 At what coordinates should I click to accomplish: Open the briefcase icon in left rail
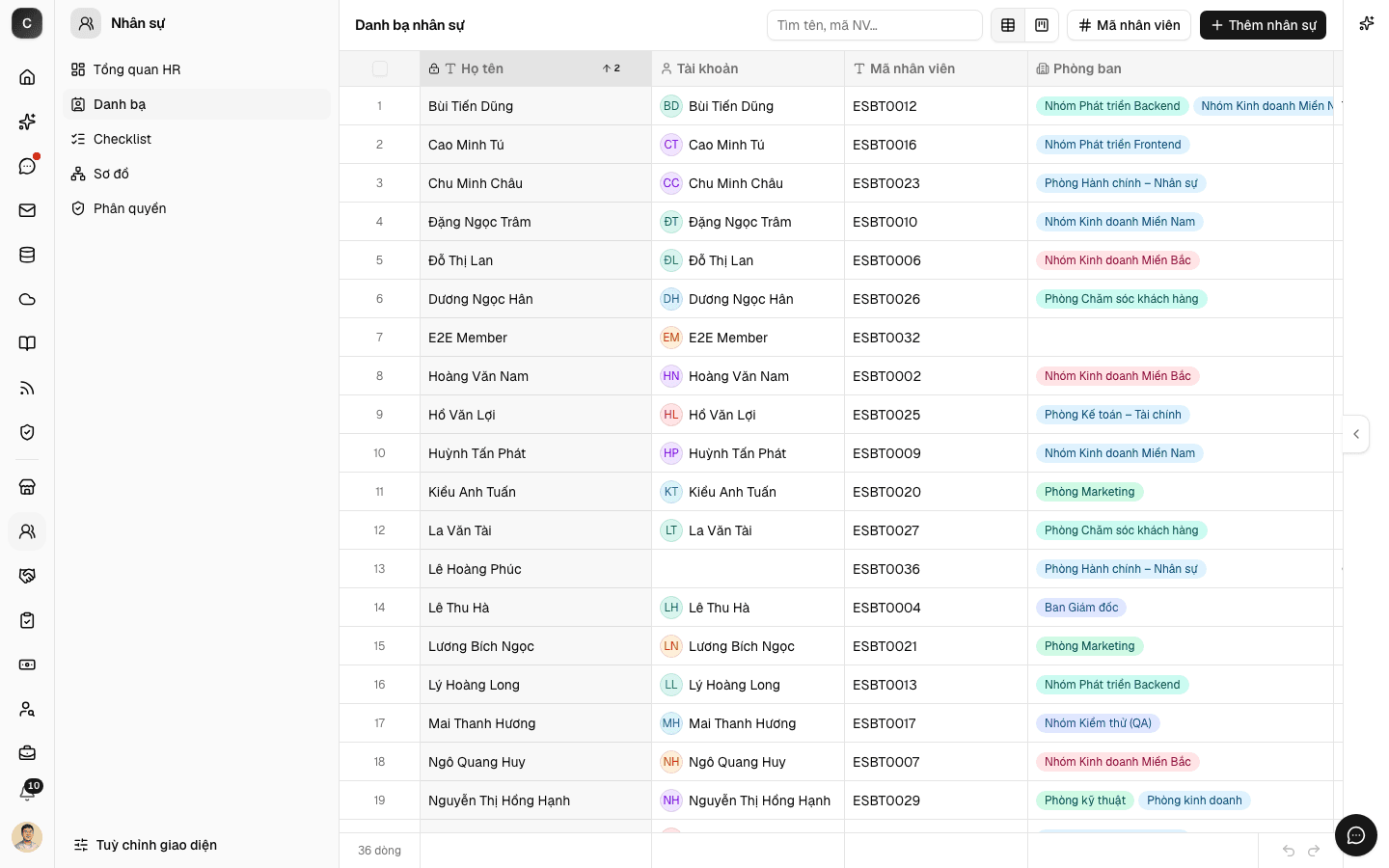click(x=27, y=753)
